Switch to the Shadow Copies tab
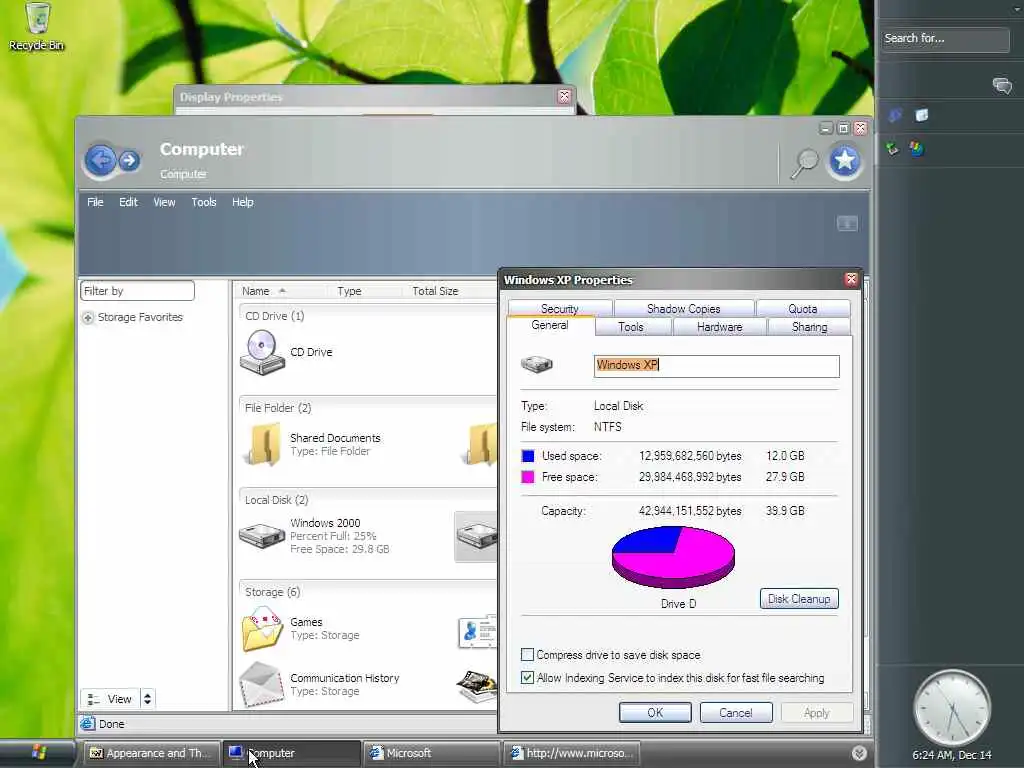The width and height of the screenshot is (1024, 768). 684,308
